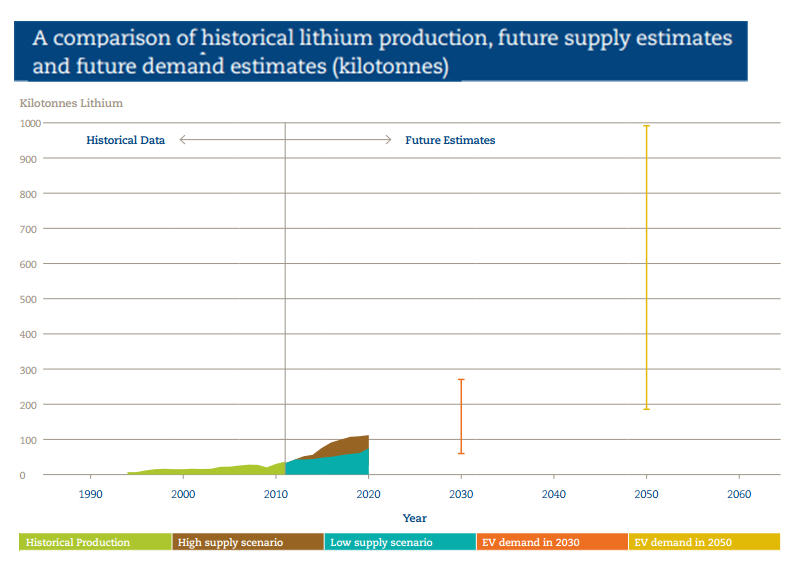Click the Future Estimates label

pos(450,140)
